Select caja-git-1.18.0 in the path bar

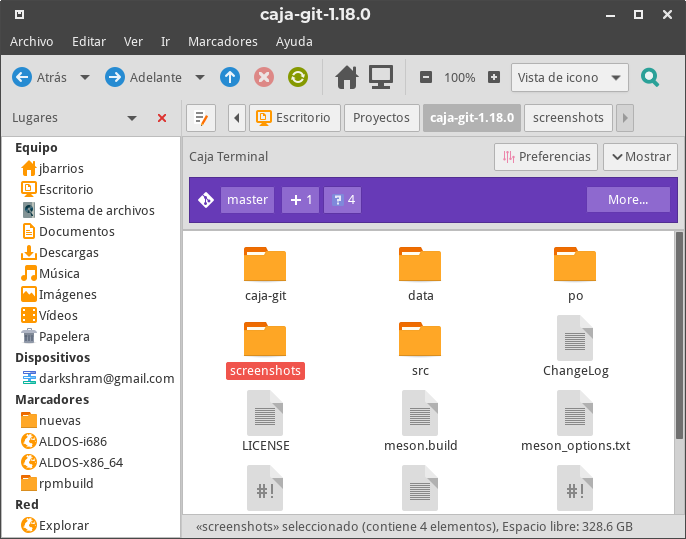472,118
